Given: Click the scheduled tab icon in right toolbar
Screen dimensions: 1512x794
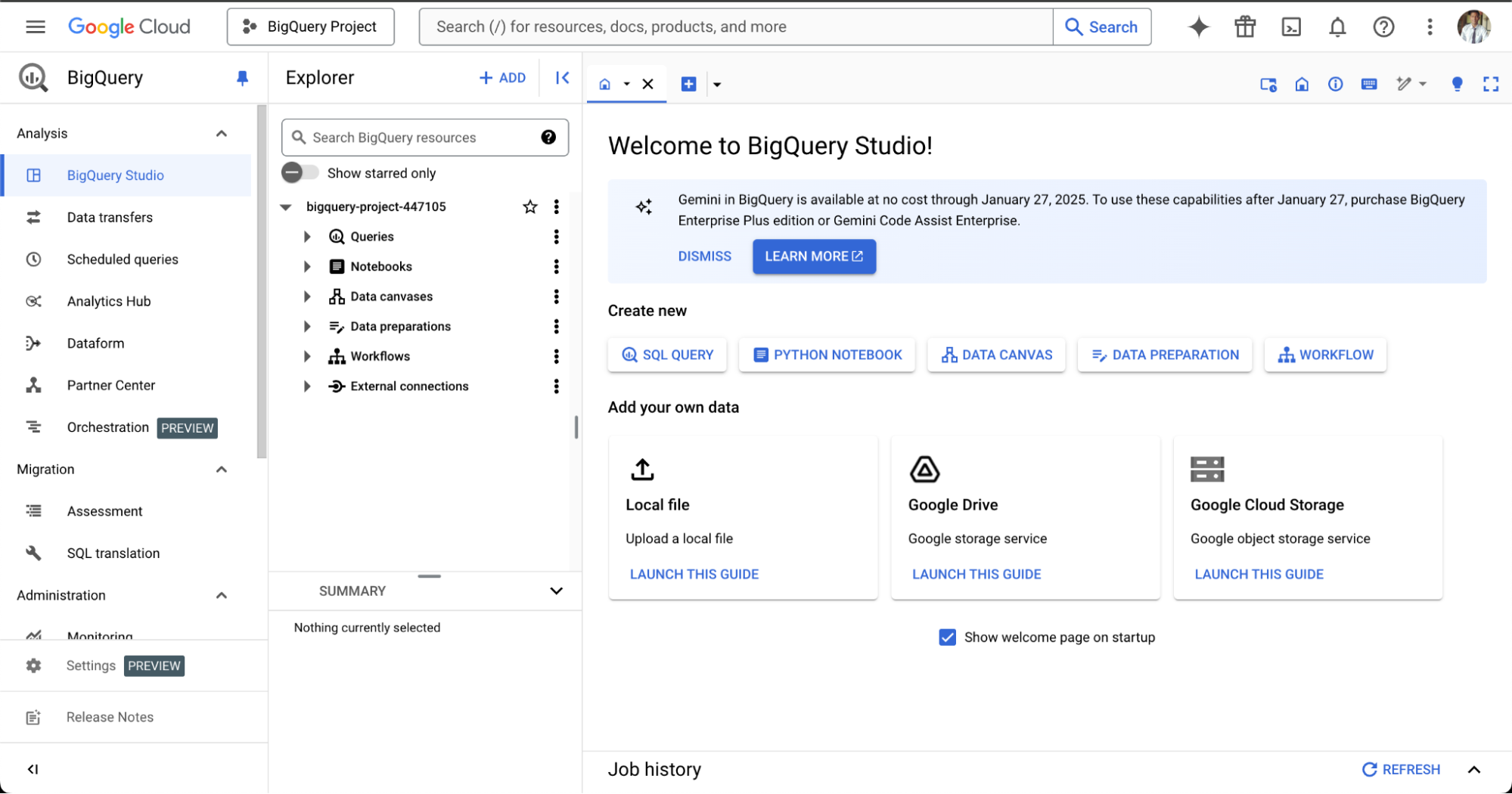Looking at the screenshot, I should tap(1268, 84).
